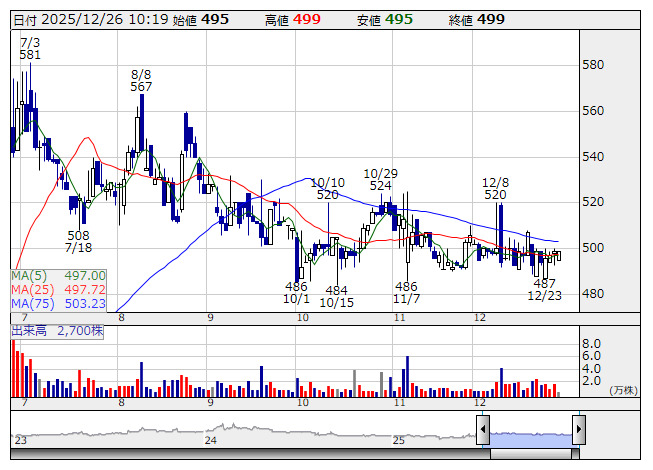Click the date 2025/12/26 10:19 header
Image resolution: width=653 pixels, height=470 pixels.
(91, 20)
